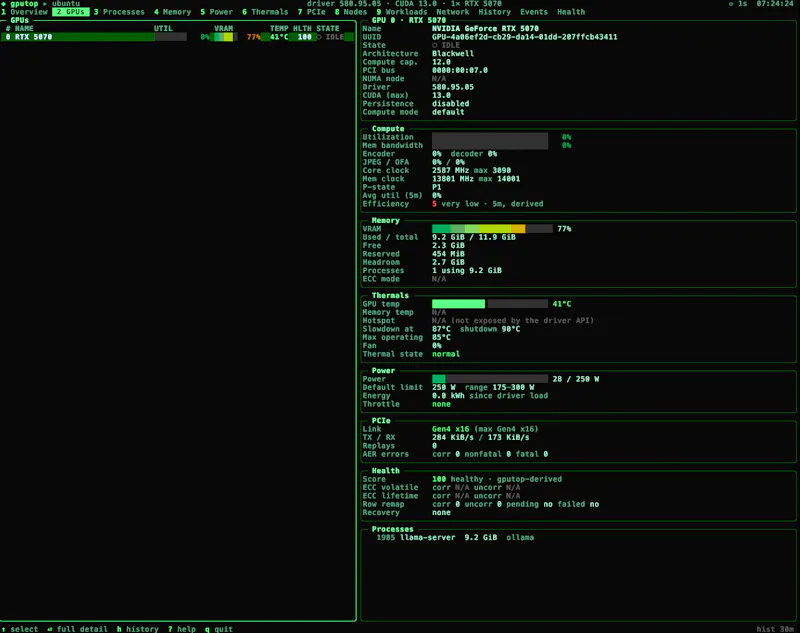Click the Efficiency very low entry
The width and height of the screenshot is (800, 633).
coord(488,204)
